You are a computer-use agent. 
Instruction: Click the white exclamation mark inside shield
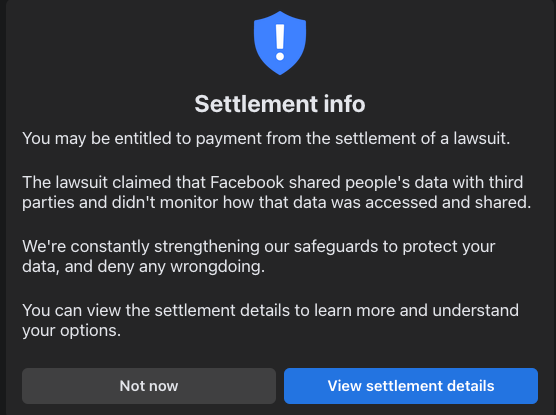(x=280, y=42)
